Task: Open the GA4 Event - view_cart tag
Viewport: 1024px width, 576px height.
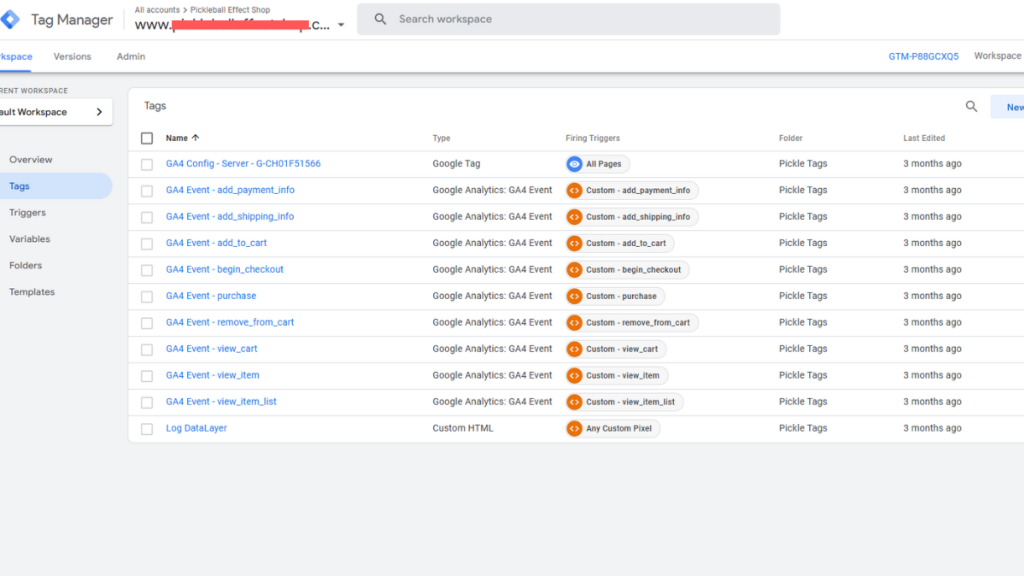Action: pyautogui.click(x=212, y=349)
